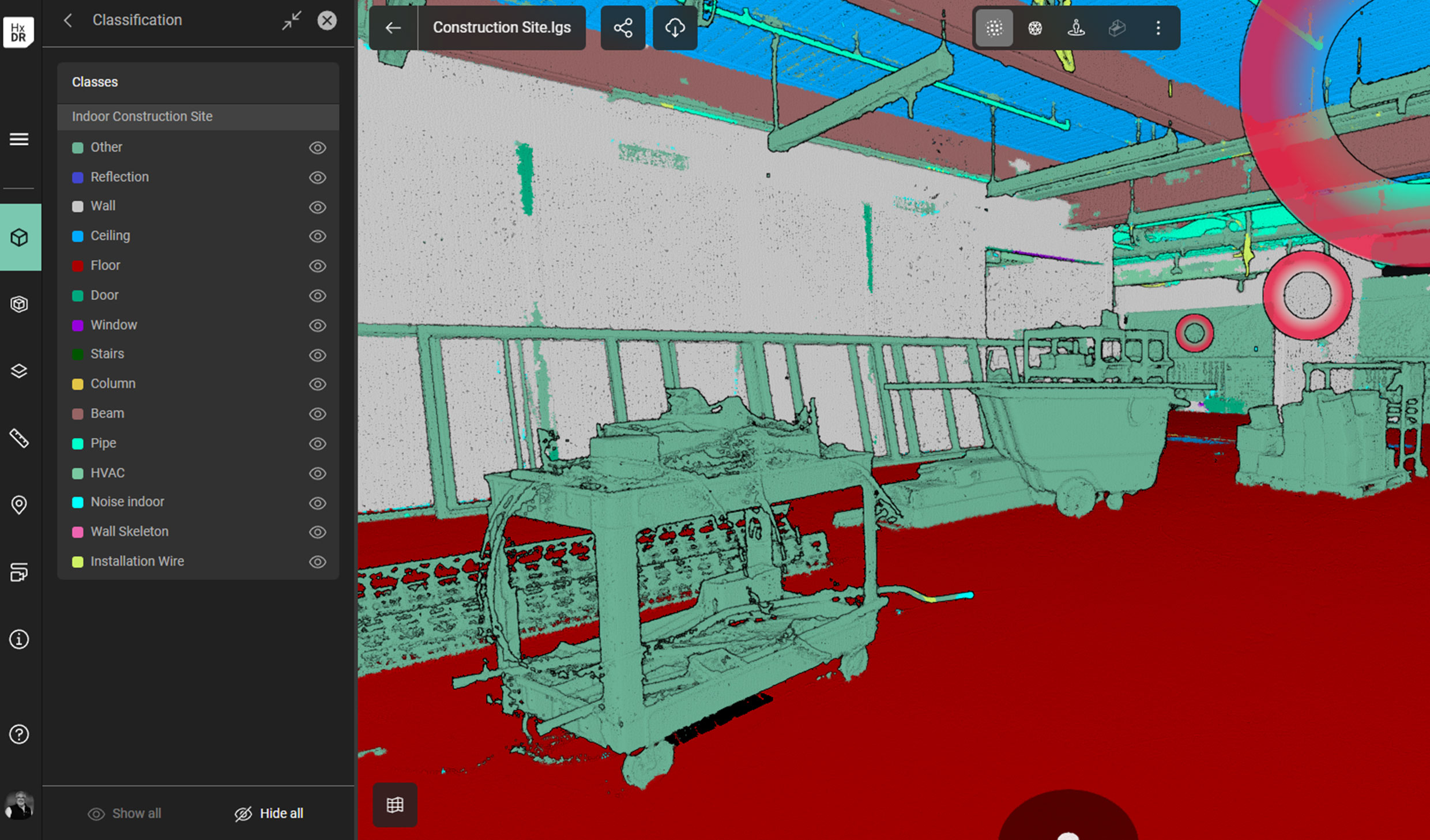This screenshot has width=1430, height=840.
Task: Toggle Installation Wire visibility
Action: coord(318,562)
